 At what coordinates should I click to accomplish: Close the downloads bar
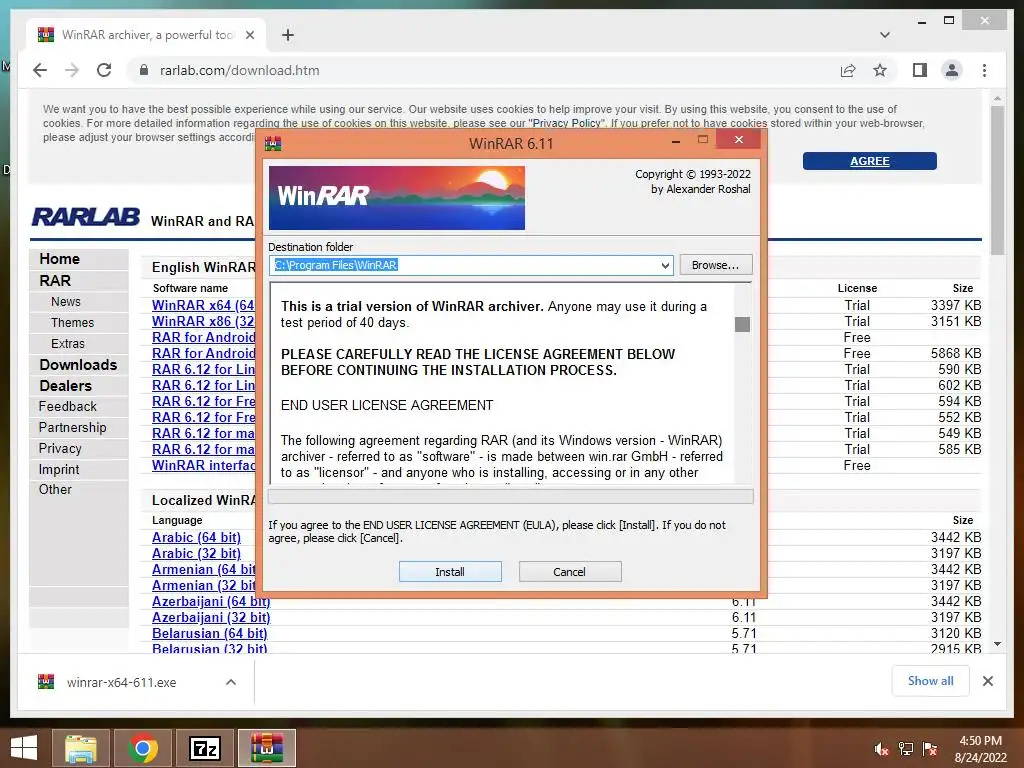pos(987,681)
